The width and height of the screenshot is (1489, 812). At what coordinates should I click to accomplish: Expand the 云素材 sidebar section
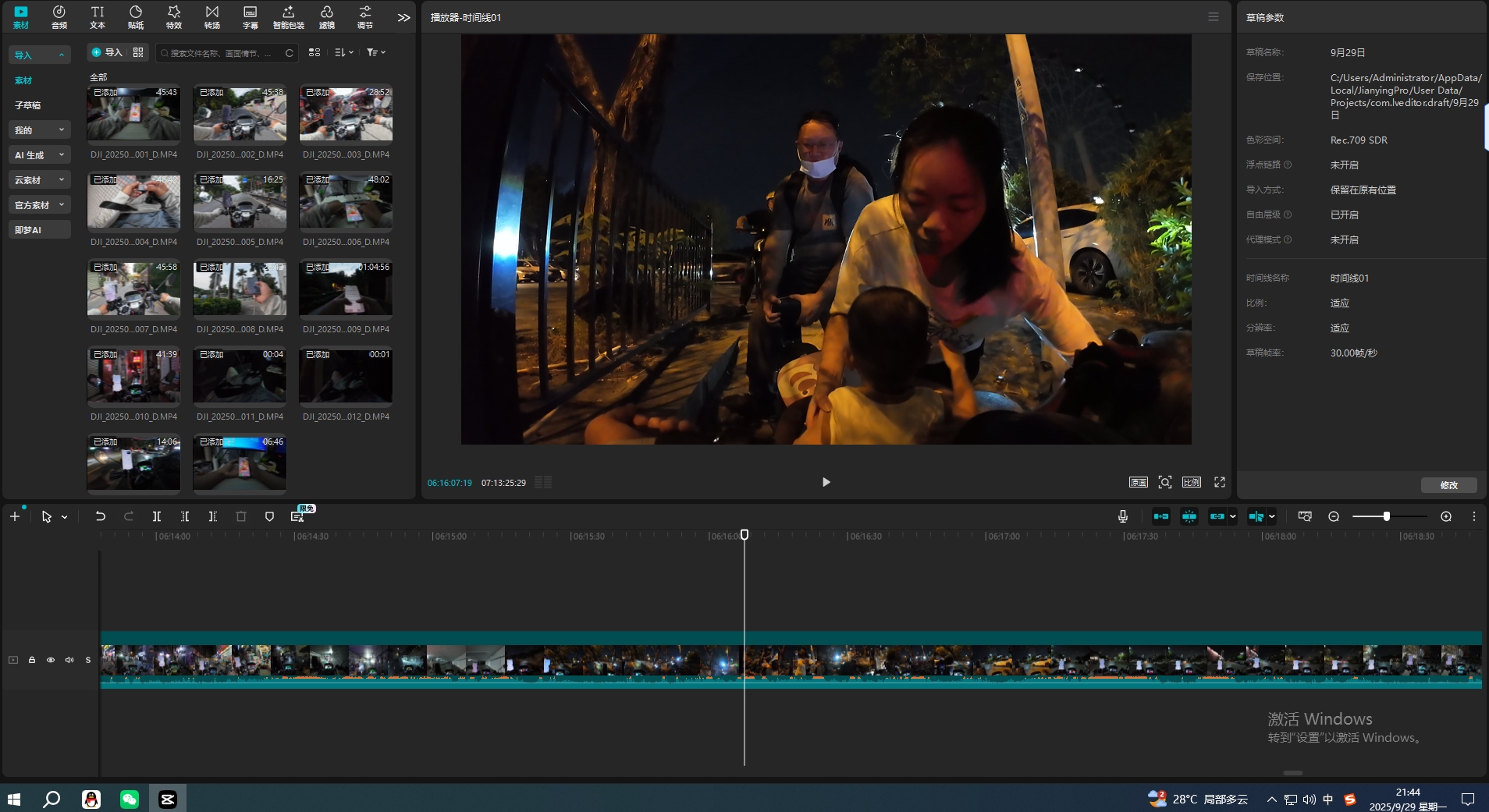pos(39,180)
